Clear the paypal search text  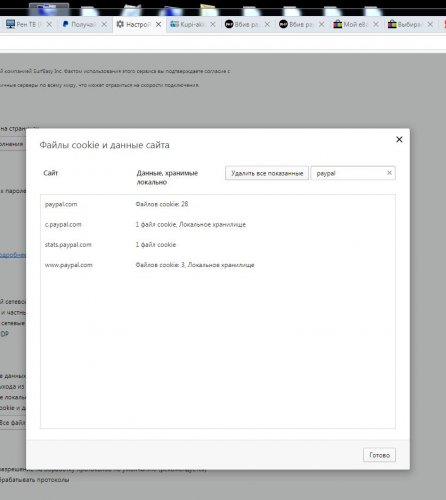point(389,173)
